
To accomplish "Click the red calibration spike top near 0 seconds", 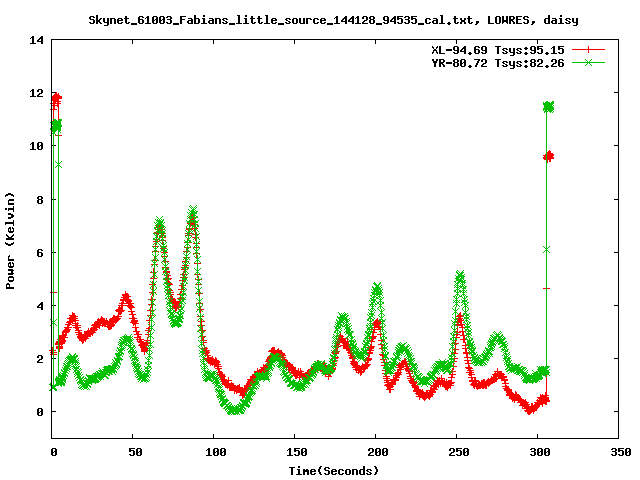I will click(x=56, y=98).
